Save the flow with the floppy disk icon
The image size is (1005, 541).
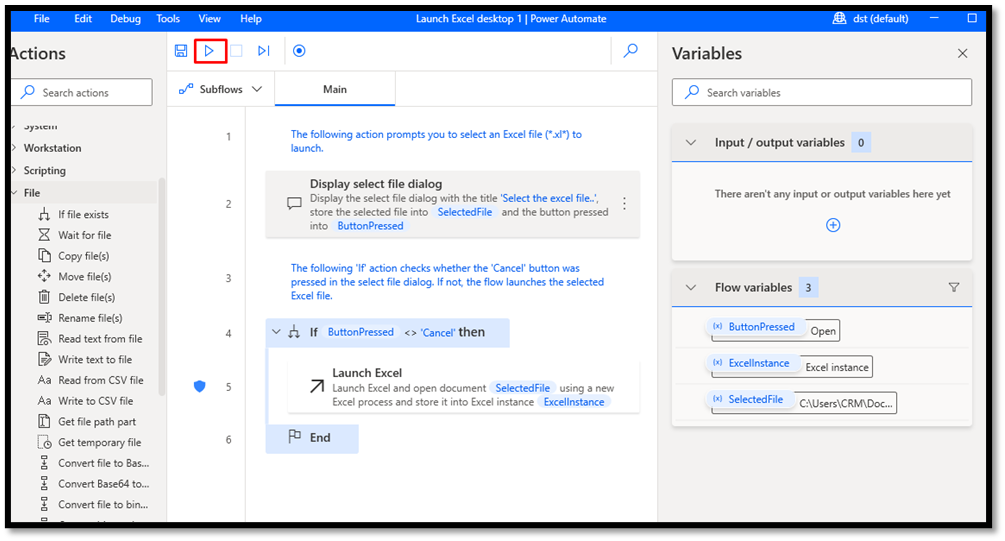tap(181, 51)
